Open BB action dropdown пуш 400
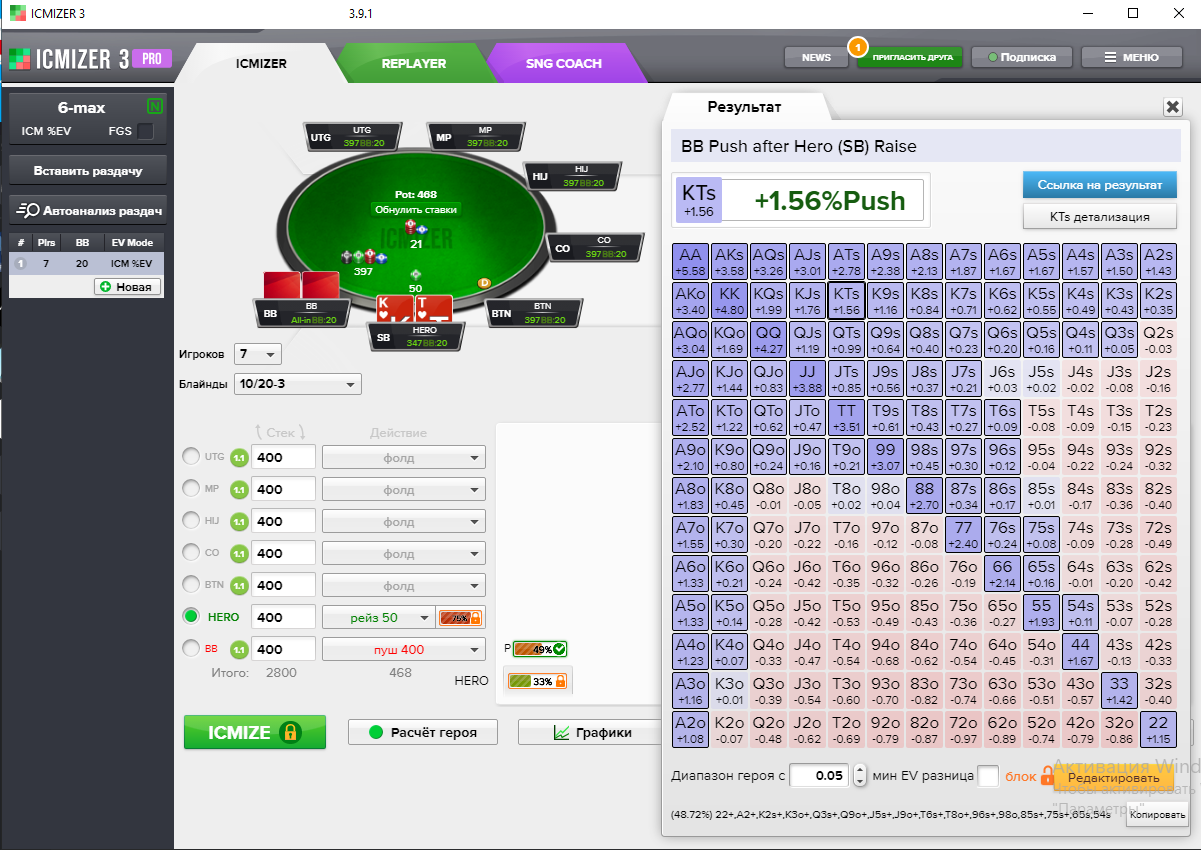 [x=404, y=650]
